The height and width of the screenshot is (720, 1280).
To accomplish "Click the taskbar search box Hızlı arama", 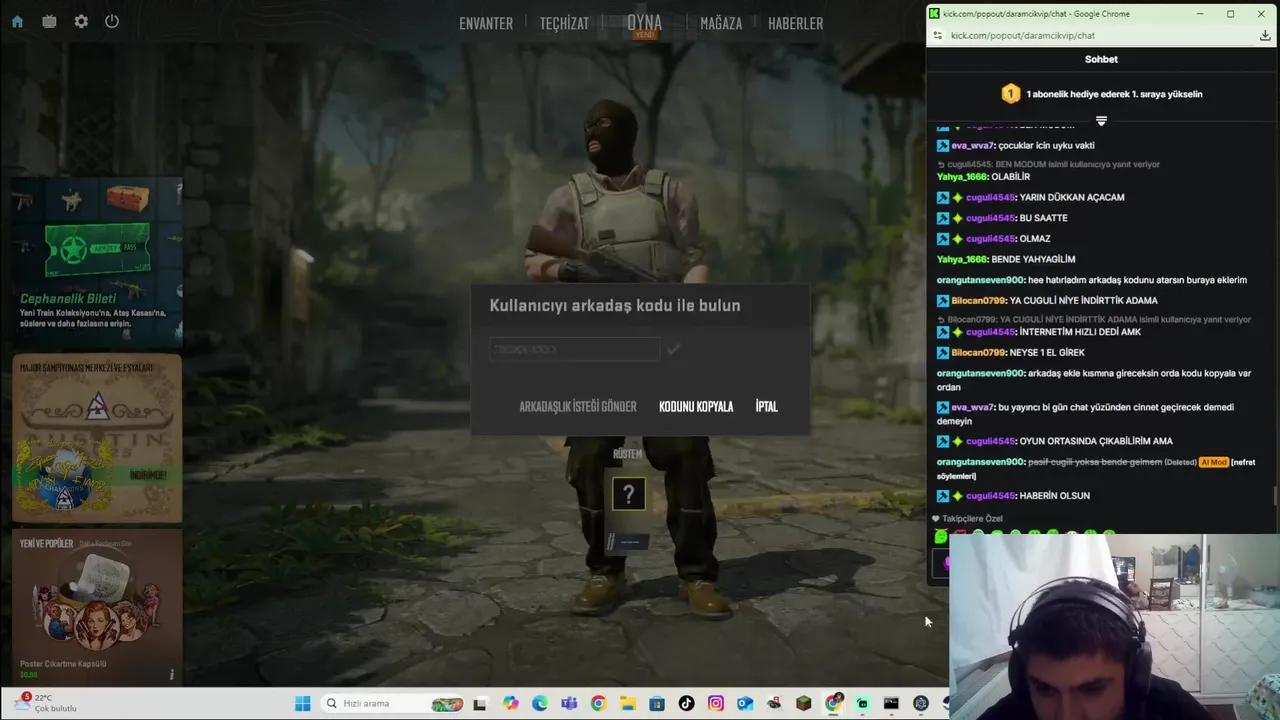I will pos(394,703).
